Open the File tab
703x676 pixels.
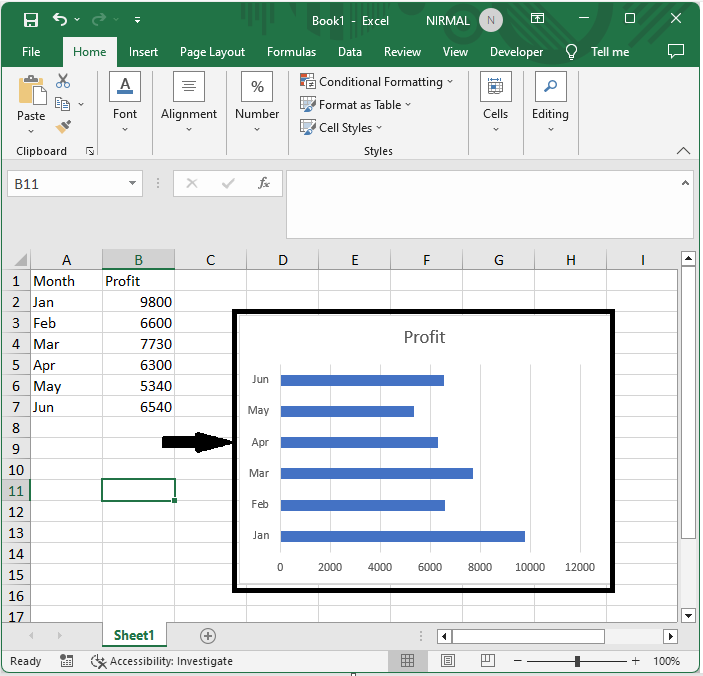tap(31, 52)
